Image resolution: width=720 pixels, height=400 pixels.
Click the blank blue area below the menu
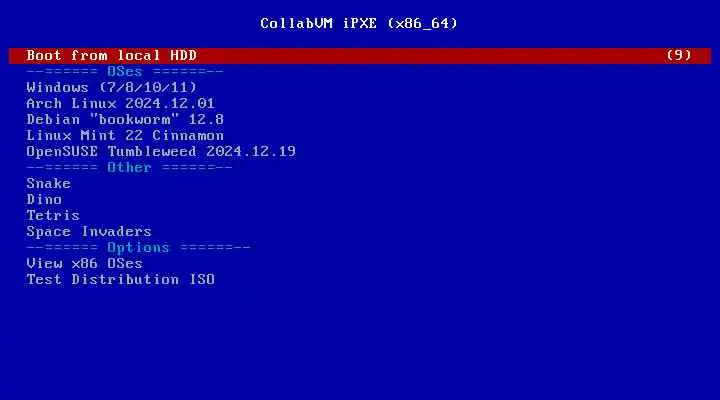coord(360,344)
